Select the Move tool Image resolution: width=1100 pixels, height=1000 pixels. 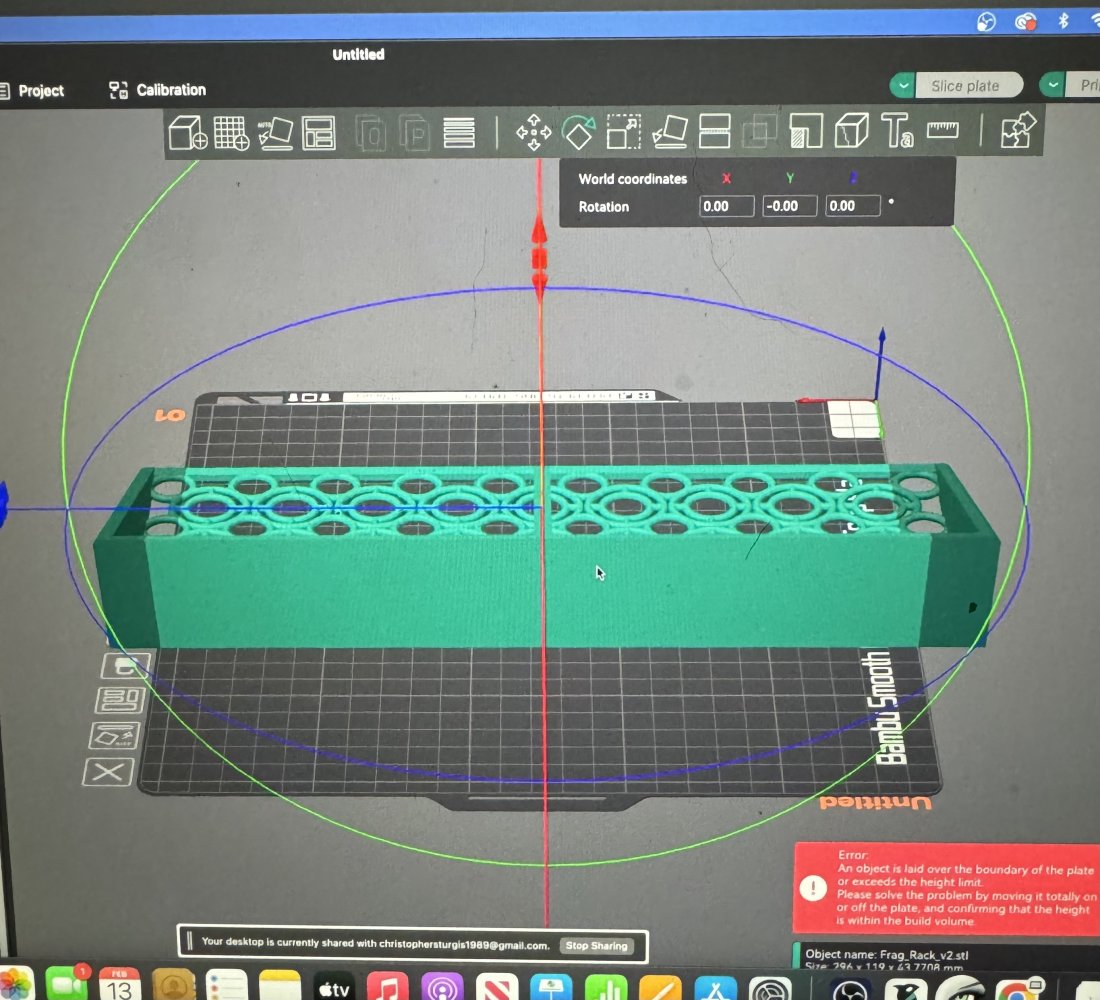click(x=533, y=132)
